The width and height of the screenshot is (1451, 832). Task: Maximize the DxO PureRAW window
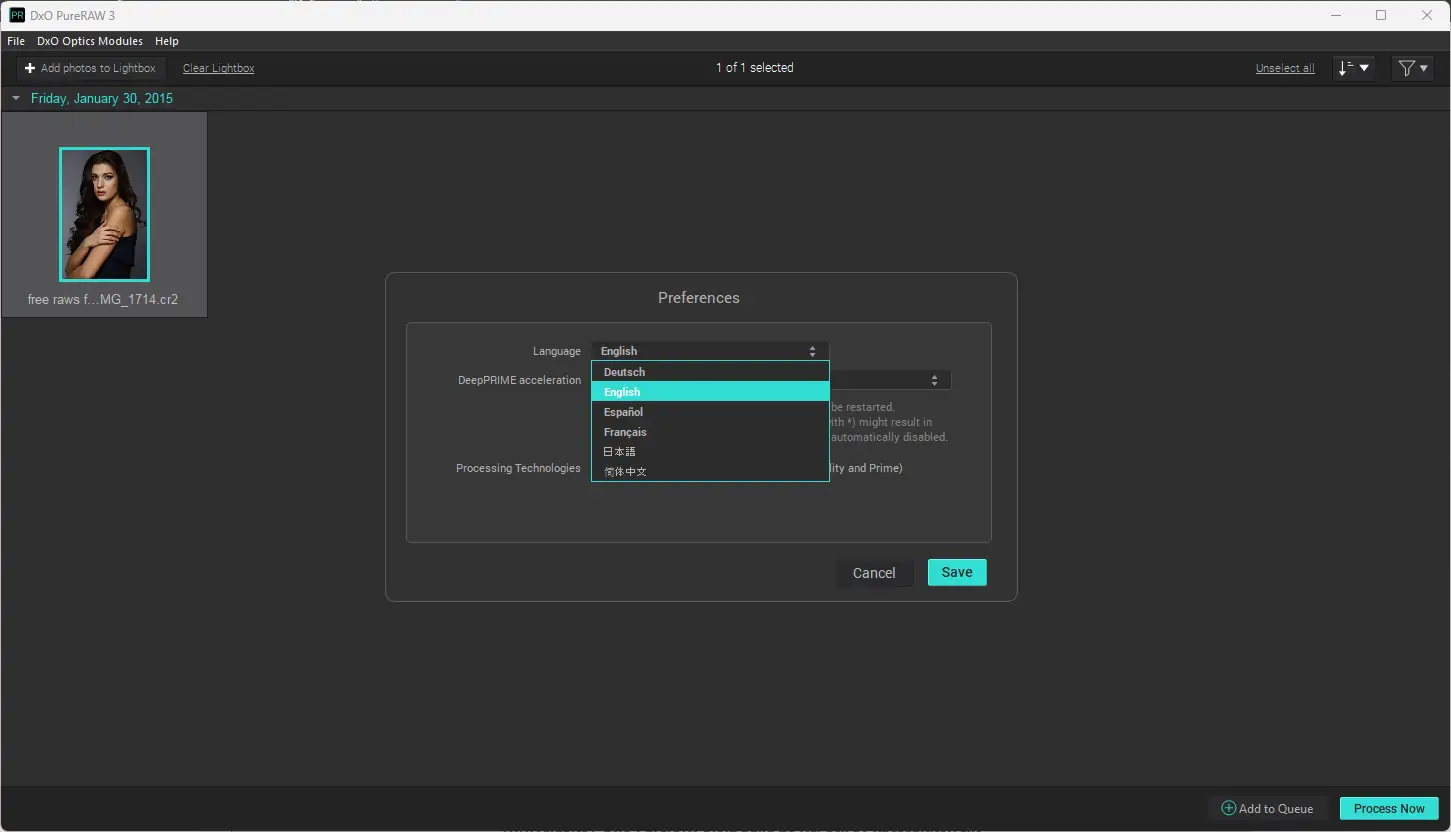tap(1381, 15)
